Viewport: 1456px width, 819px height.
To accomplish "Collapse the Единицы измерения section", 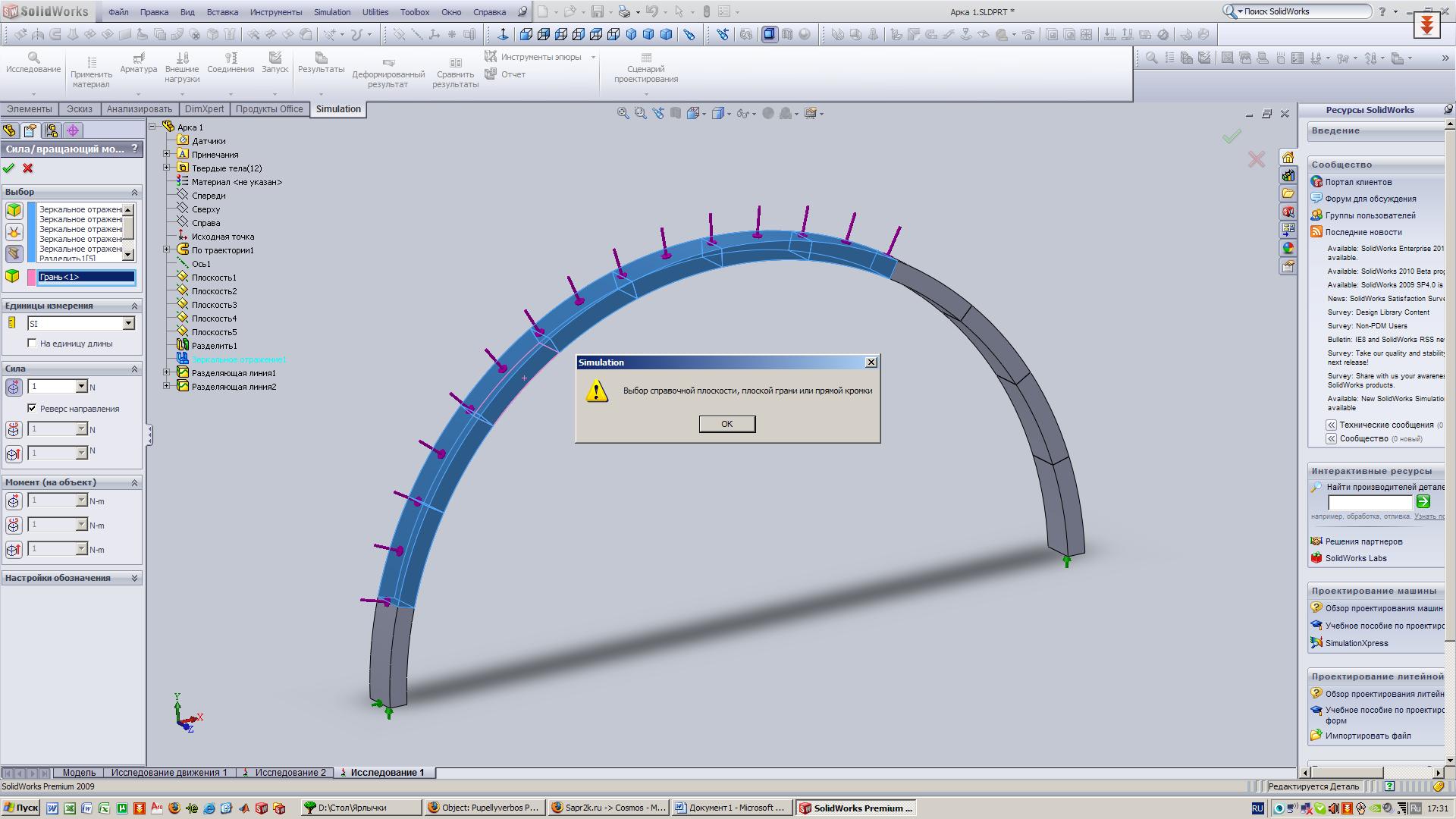I will tap(135, 306).
